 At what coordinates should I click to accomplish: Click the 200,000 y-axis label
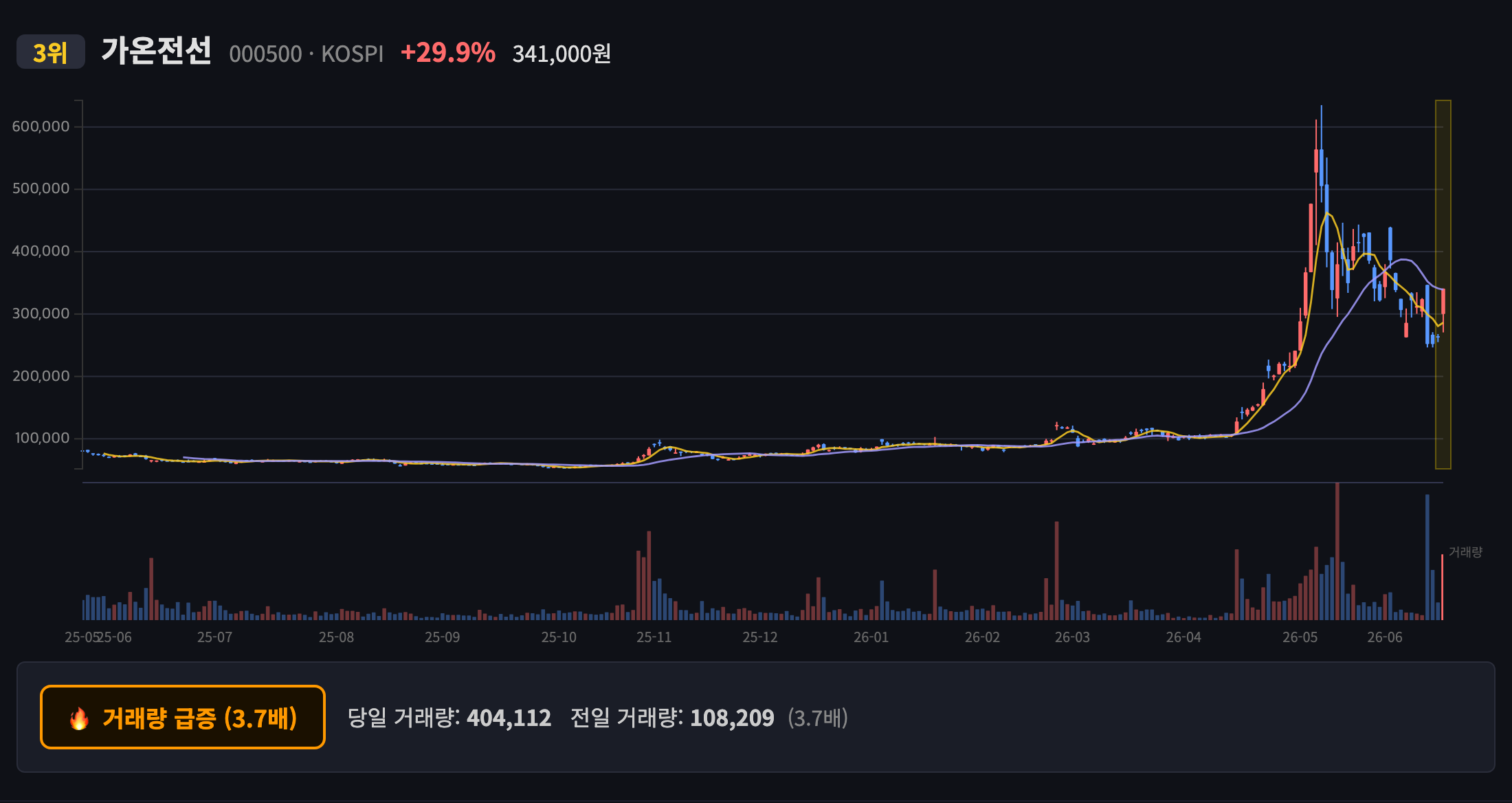point(41,376)
